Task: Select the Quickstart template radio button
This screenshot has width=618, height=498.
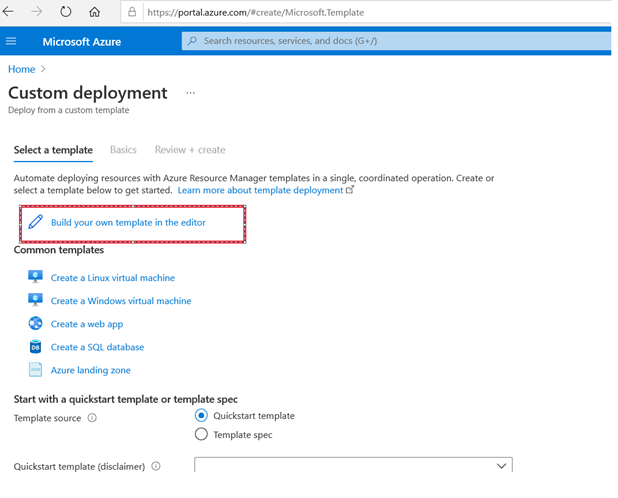Action: point(202,416)
